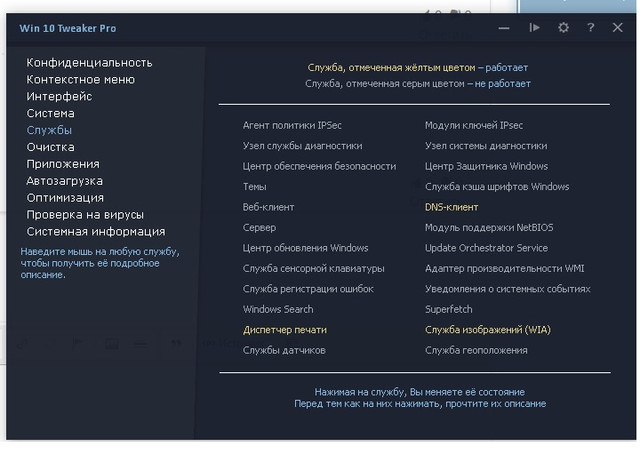Open the Автозагрузка section
The image size is (640, 453).
coord(64,181)
